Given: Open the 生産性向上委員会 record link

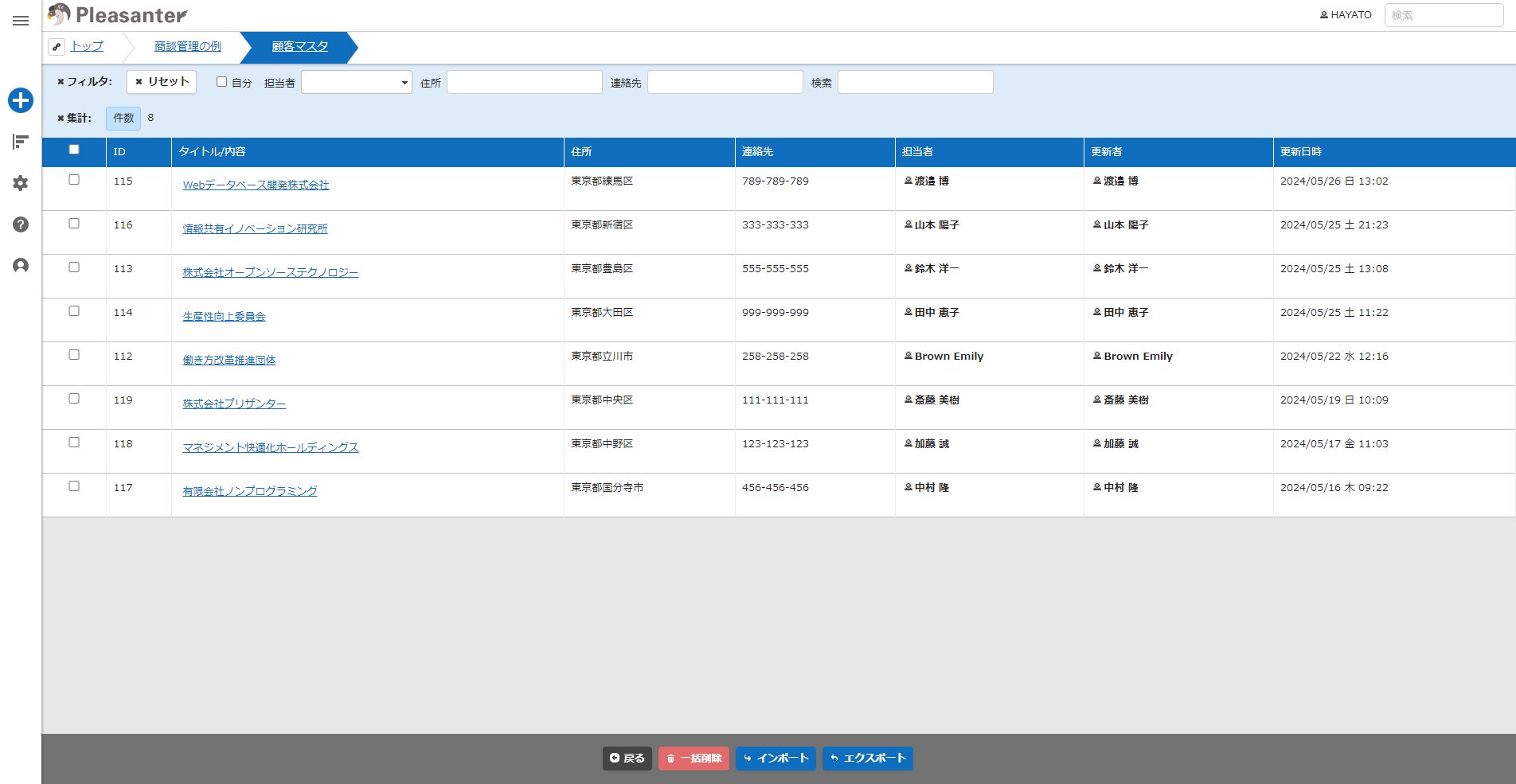Looking at the screenshot, I should (225, 317).
